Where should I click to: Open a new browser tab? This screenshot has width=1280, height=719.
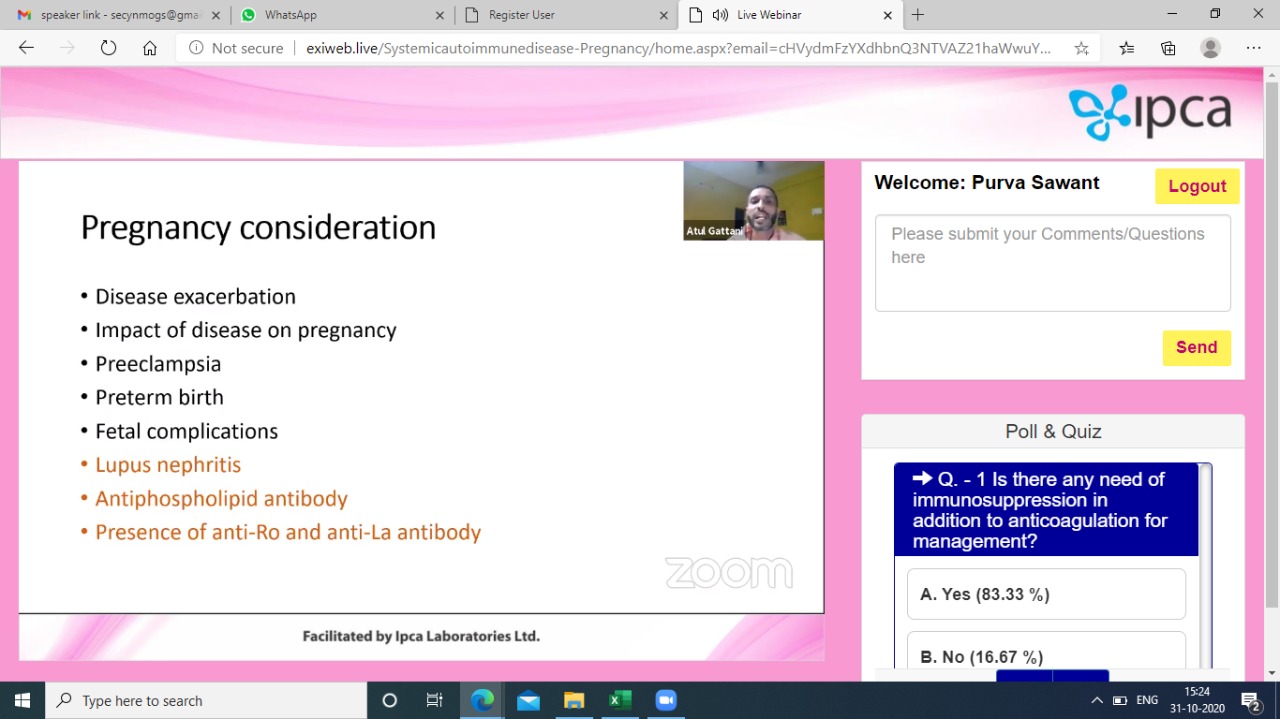pyautogui.click(x=918, y=15)
